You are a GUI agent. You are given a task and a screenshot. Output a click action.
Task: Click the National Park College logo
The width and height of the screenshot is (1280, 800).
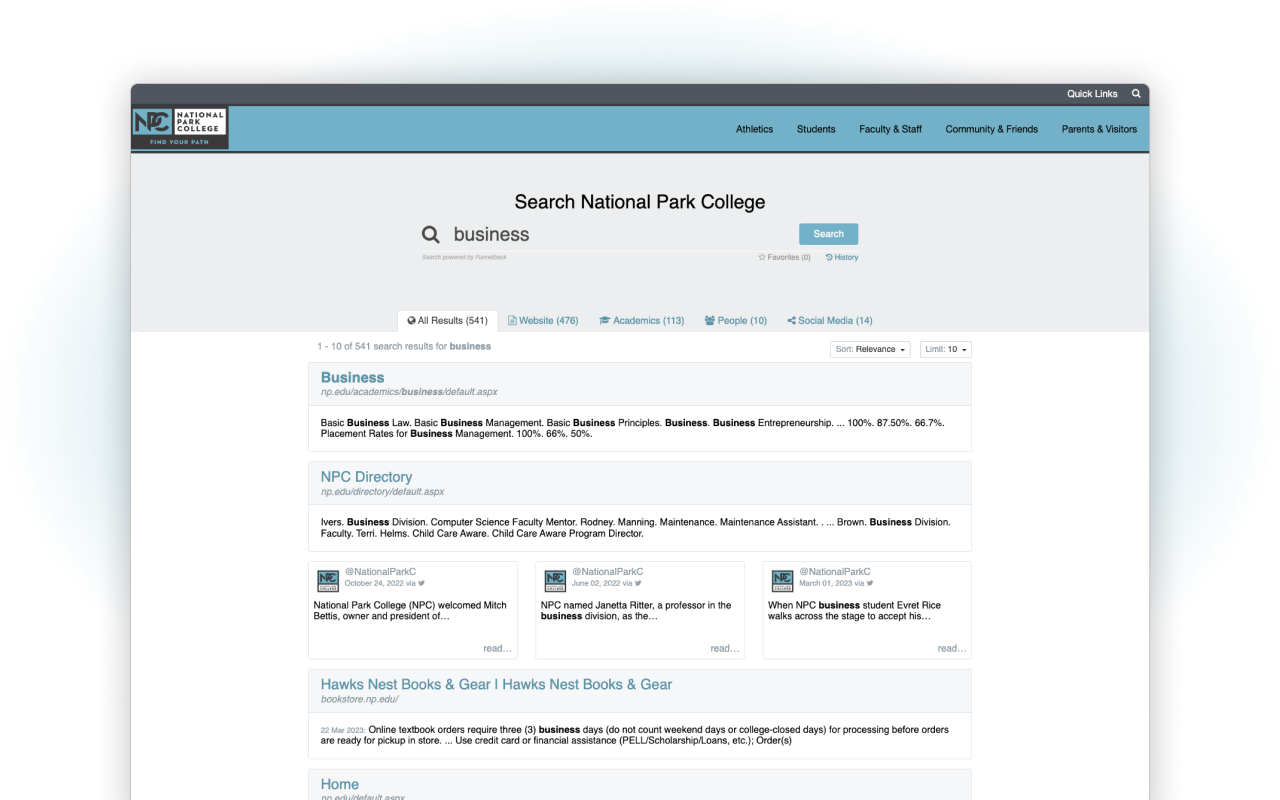pyautogui.click(x=180, y=128)
